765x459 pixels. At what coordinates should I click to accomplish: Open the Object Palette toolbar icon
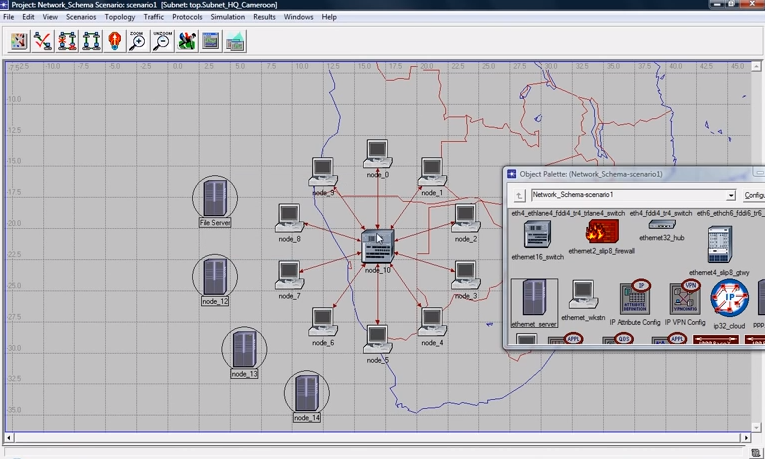pos(19,40)
